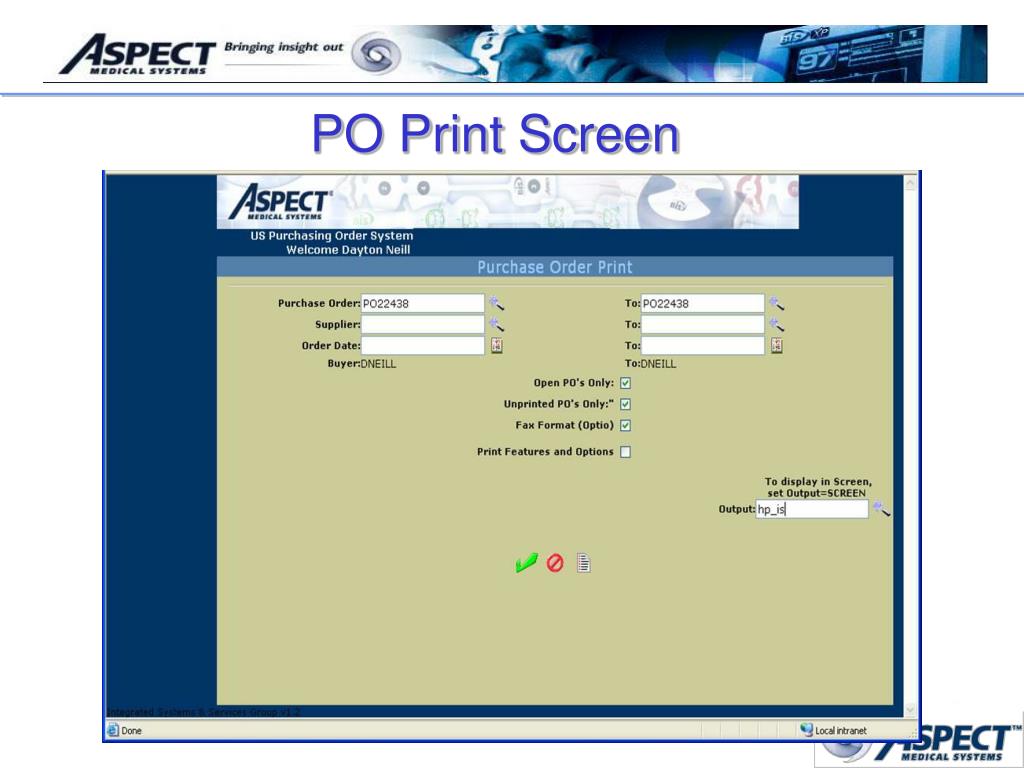The height and width of the screenshot is (768, 1024).
Task: Click the Welcome Dayton Neill text
Action: click(x=348, y=249)
